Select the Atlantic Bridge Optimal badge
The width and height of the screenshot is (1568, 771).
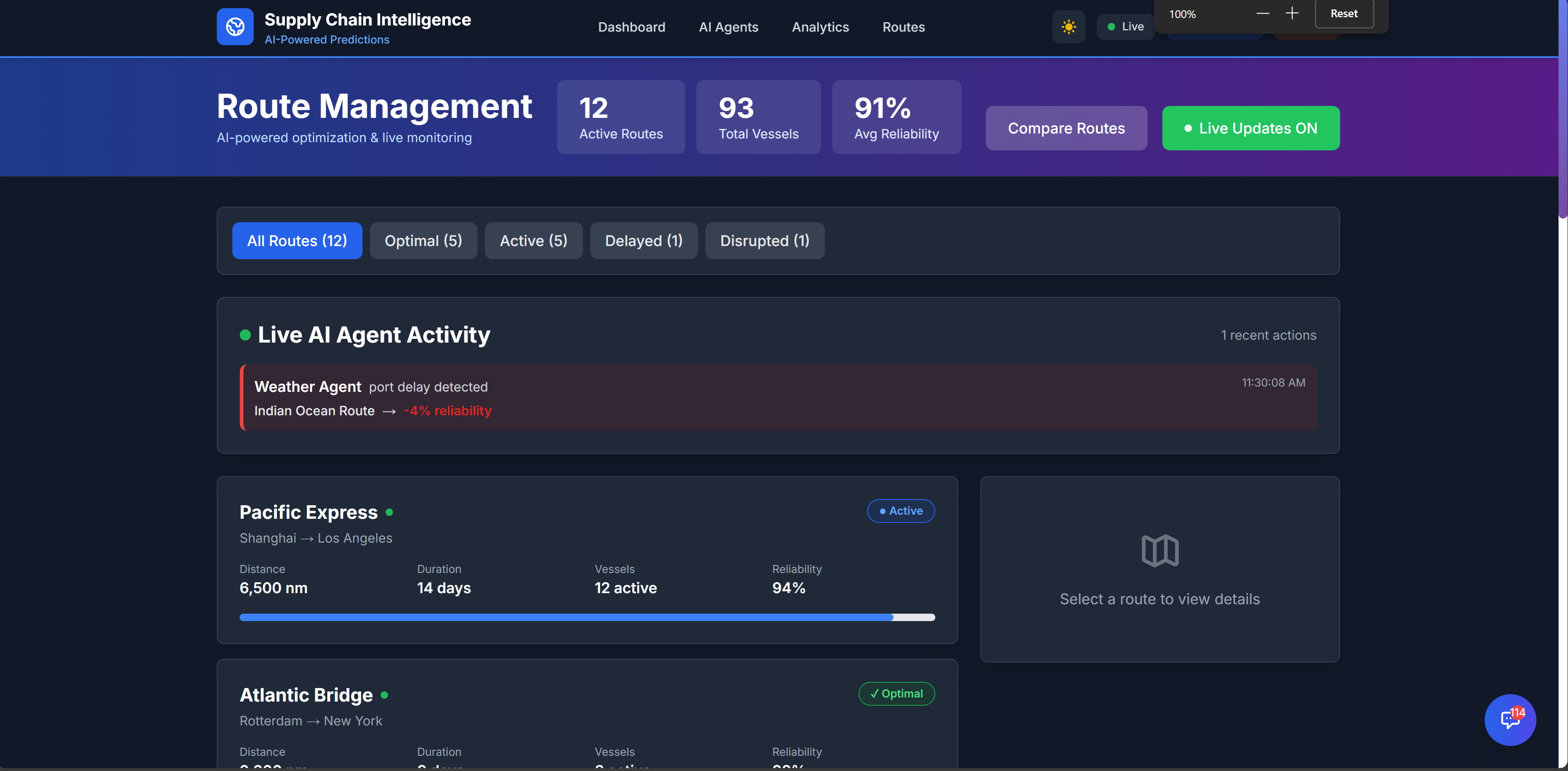(x=896, y=694)
